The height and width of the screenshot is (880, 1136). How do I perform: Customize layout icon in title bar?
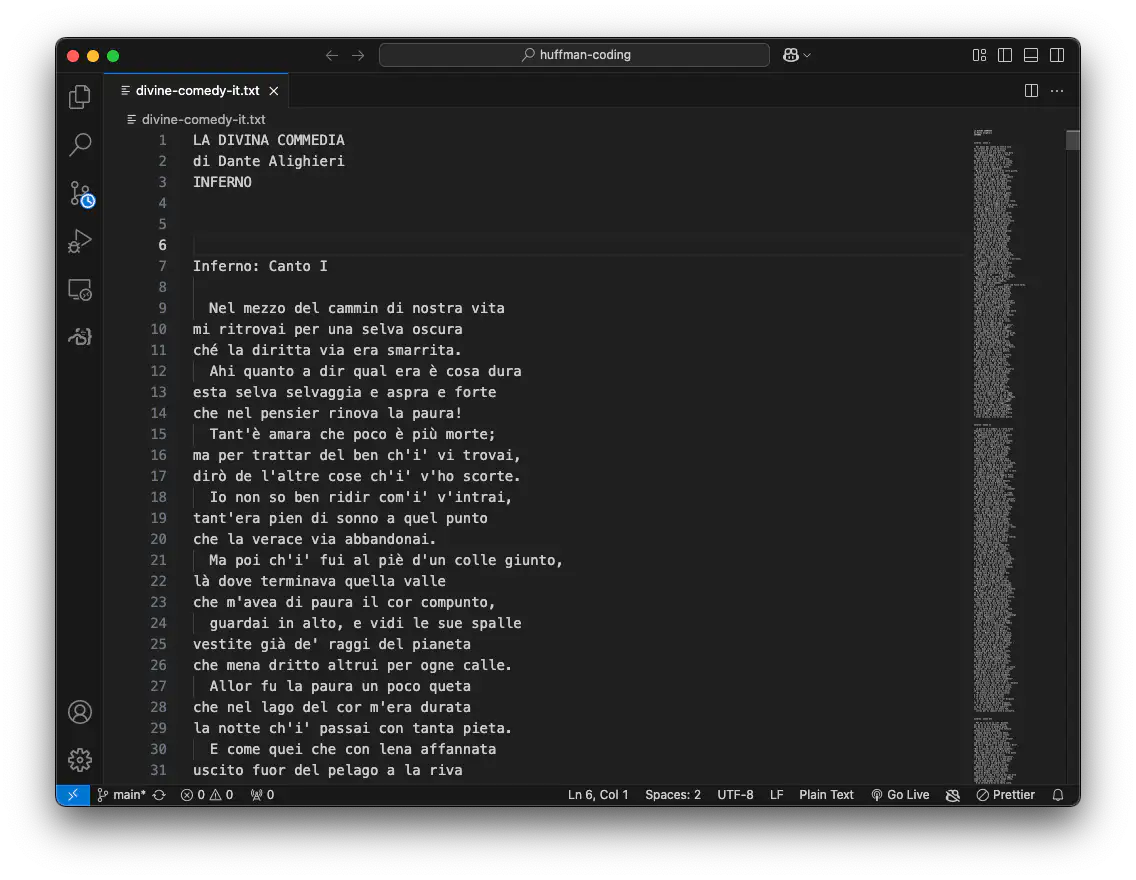(980, 55)
